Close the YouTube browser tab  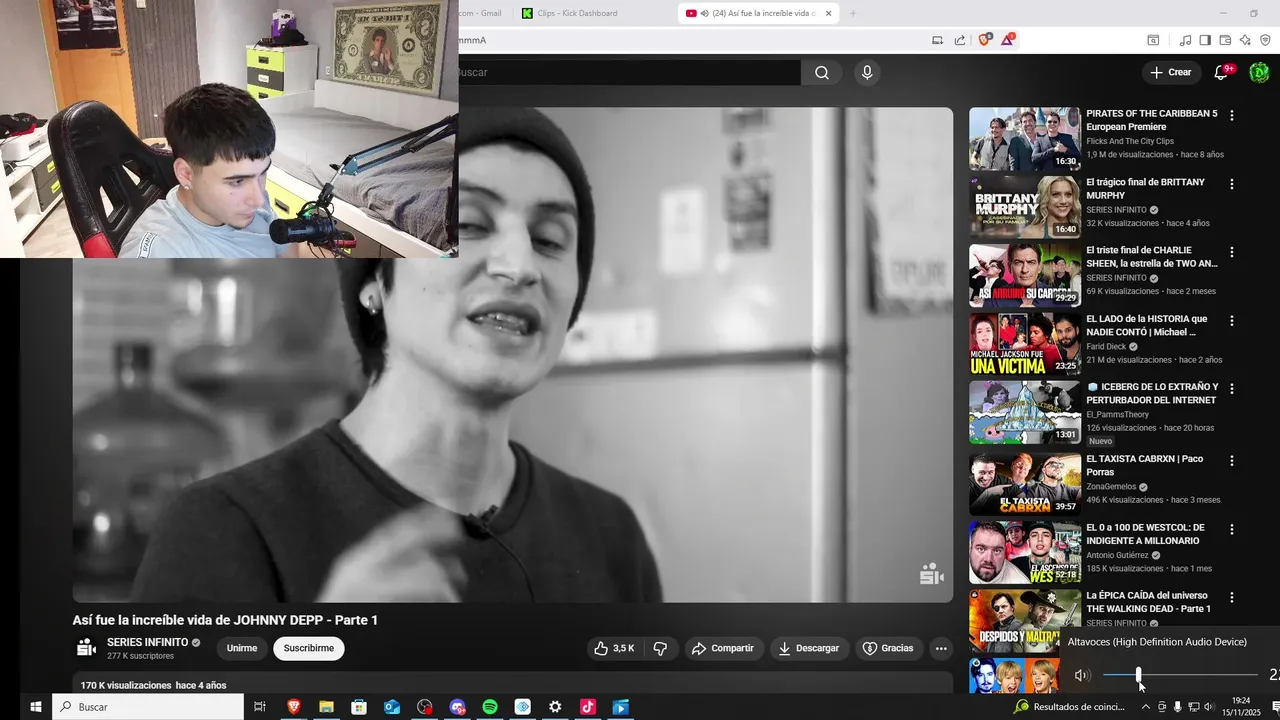pos(828,13)
